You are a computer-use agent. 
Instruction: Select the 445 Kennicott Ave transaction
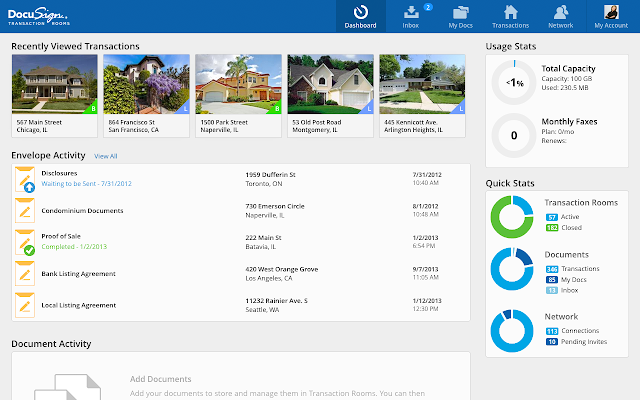[422, 83]
